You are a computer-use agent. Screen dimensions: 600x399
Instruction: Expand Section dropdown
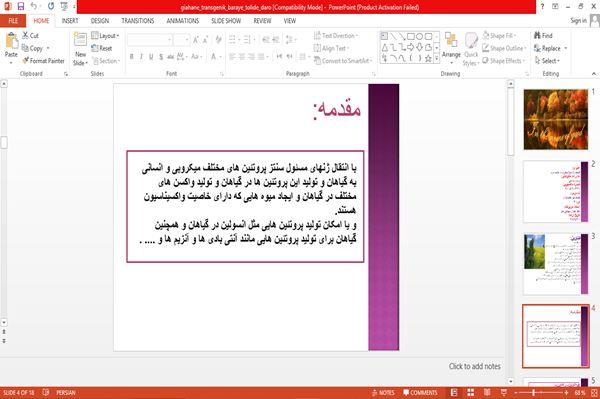(106, 61)
